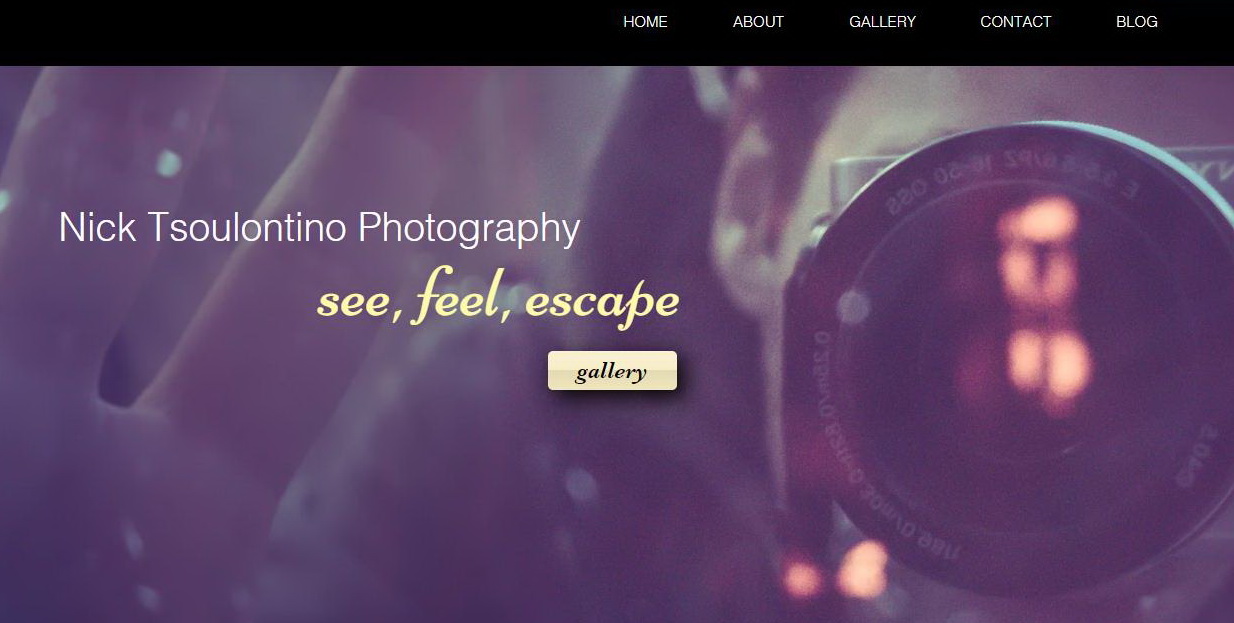The width and height of the screenshot is (1234, 623).
Task: Click the word Photography in the title
Action: pyautogui.click(x=469, y=229)
